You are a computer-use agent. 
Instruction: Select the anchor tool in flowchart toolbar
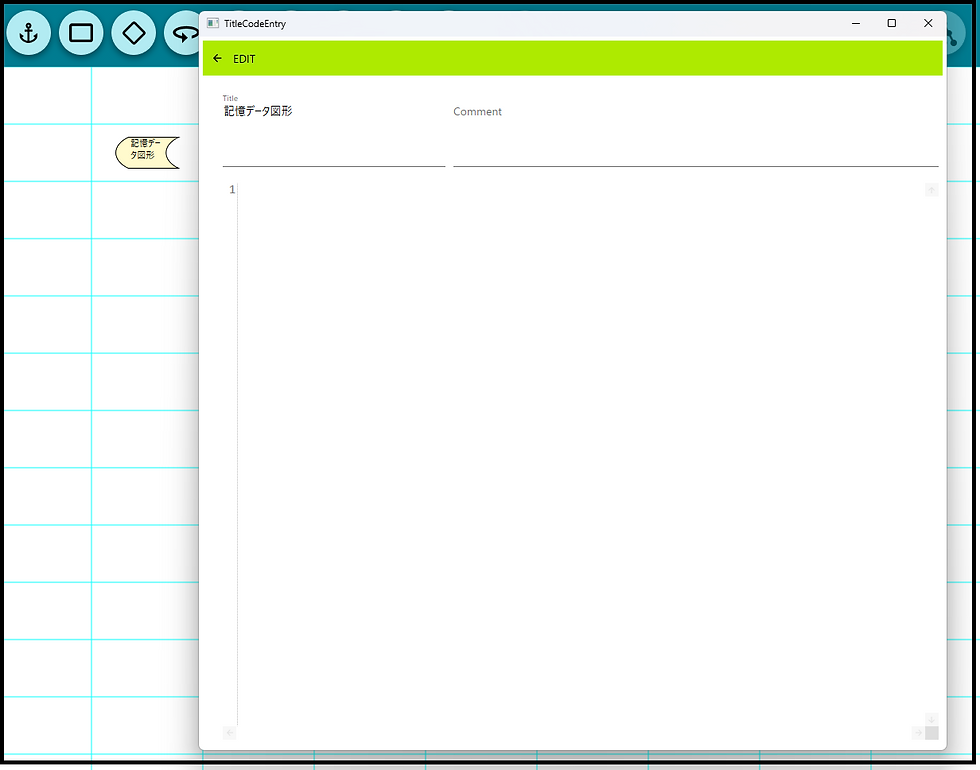(29, 33)
